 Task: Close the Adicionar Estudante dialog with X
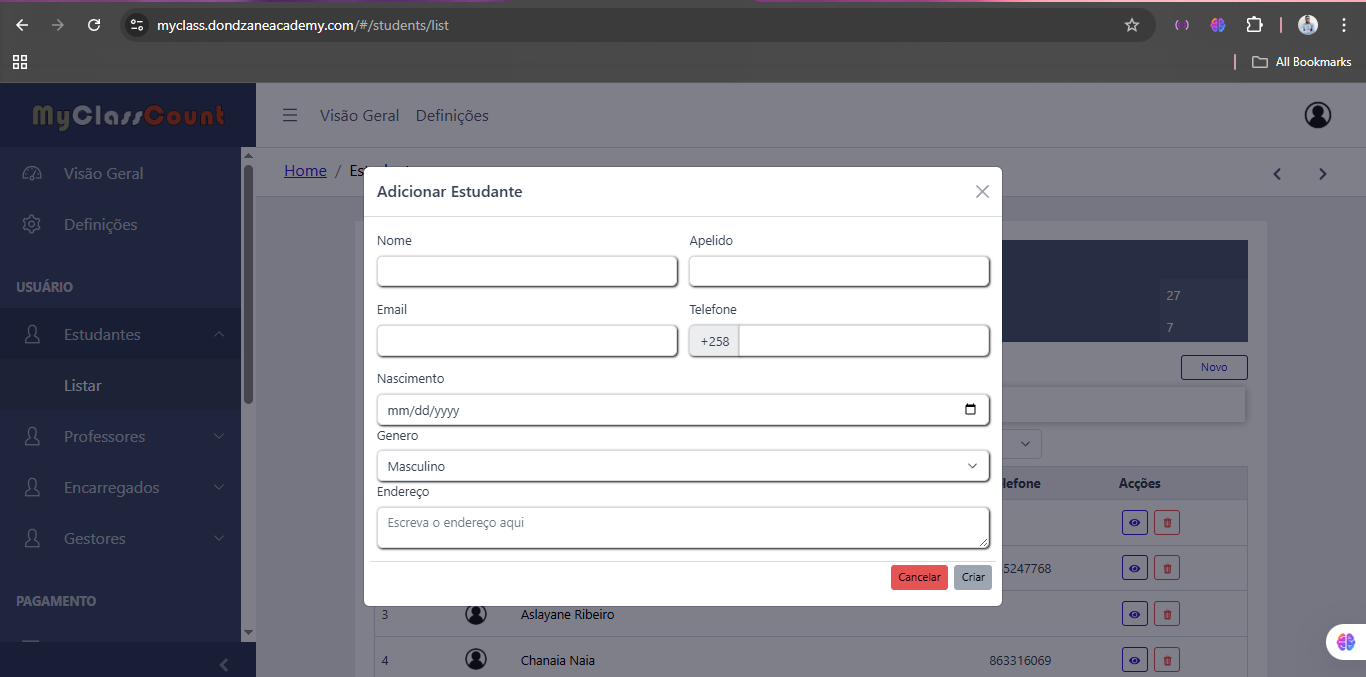click(x=982, y=192)
